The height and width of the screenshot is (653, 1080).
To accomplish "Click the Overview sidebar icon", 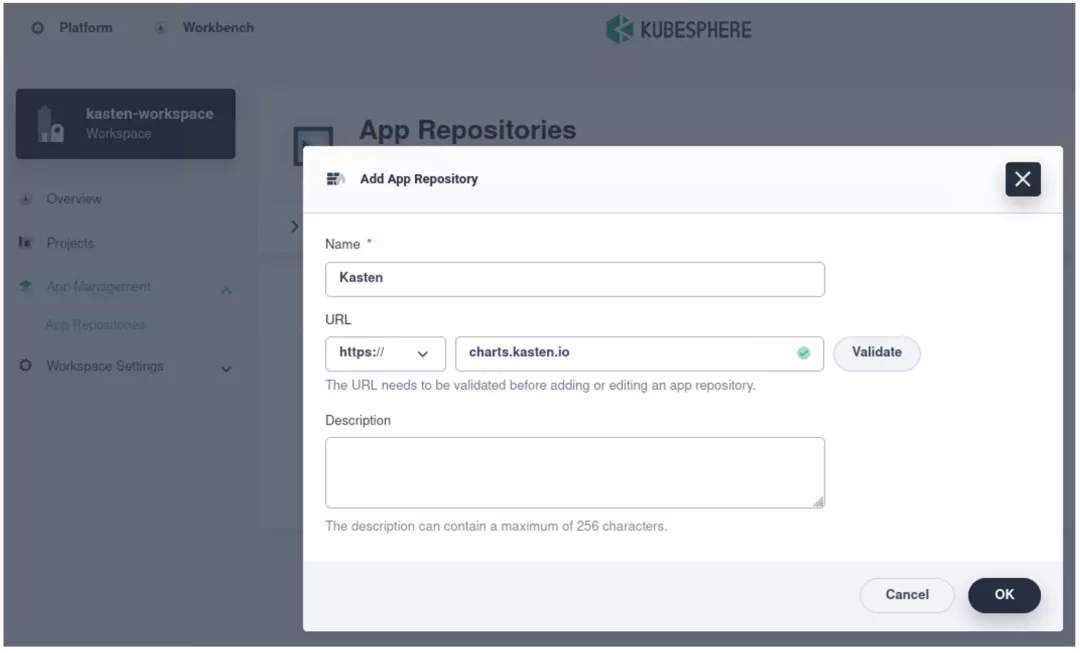I will [25, 198].
